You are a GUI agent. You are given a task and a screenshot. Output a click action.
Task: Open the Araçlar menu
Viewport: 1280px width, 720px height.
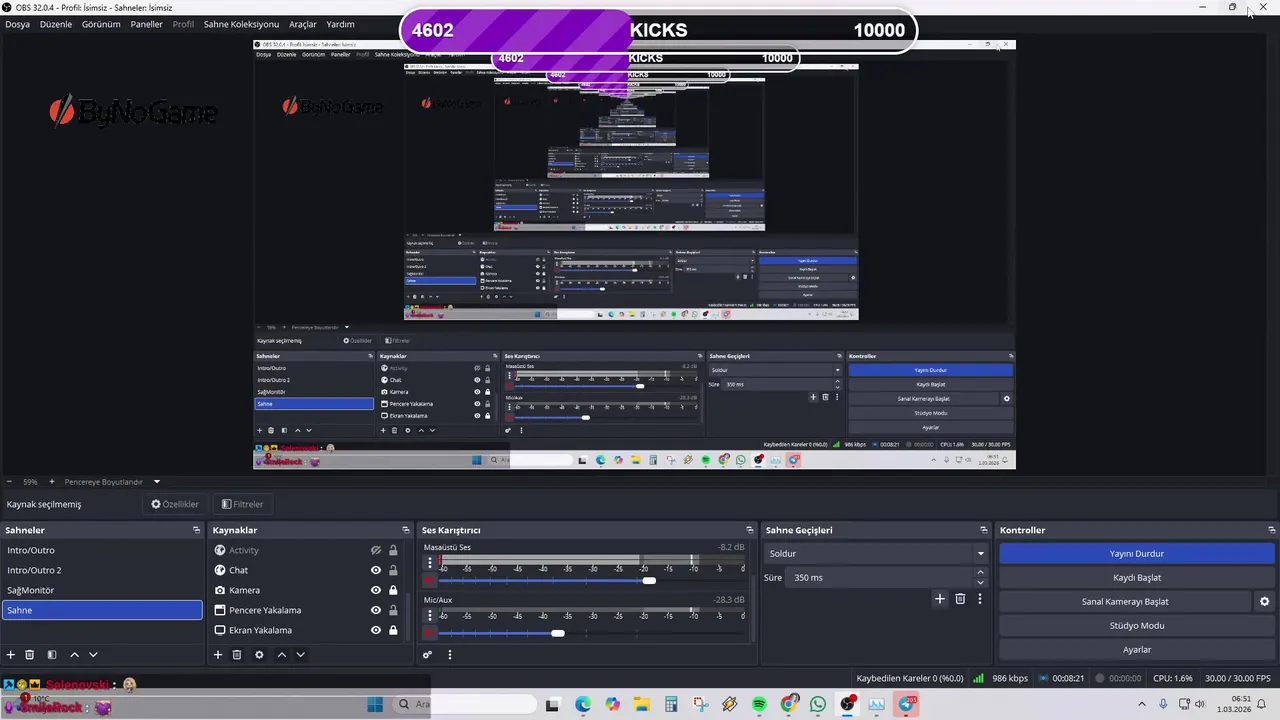303,24
